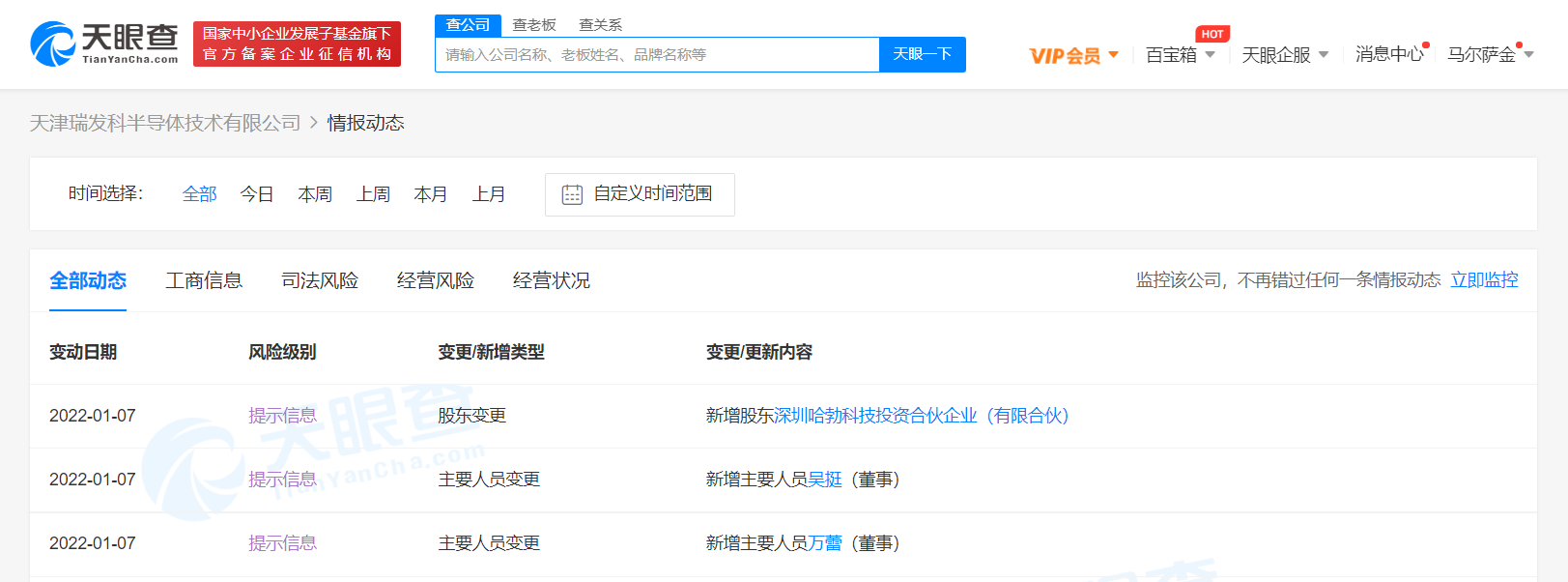1568x582 pixels.
Task: Switch to the 查关系 search tab
Action: (x=600, y=25)
